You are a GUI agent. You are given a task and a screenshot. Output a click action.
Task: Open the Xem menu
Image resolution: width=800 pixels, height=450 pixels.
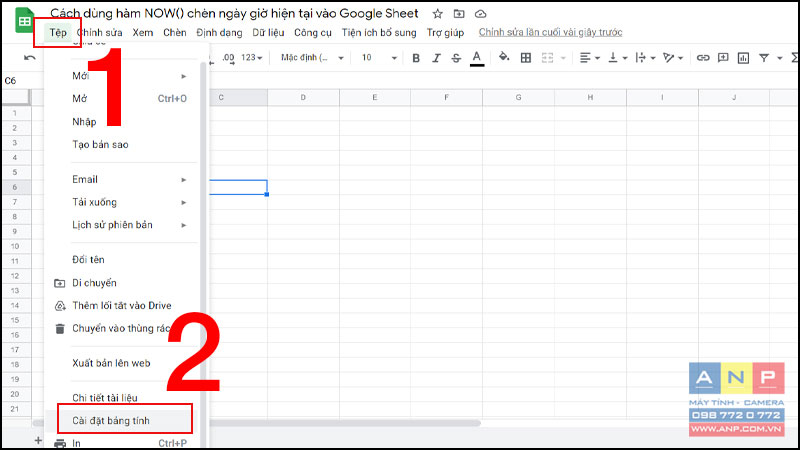143,33
